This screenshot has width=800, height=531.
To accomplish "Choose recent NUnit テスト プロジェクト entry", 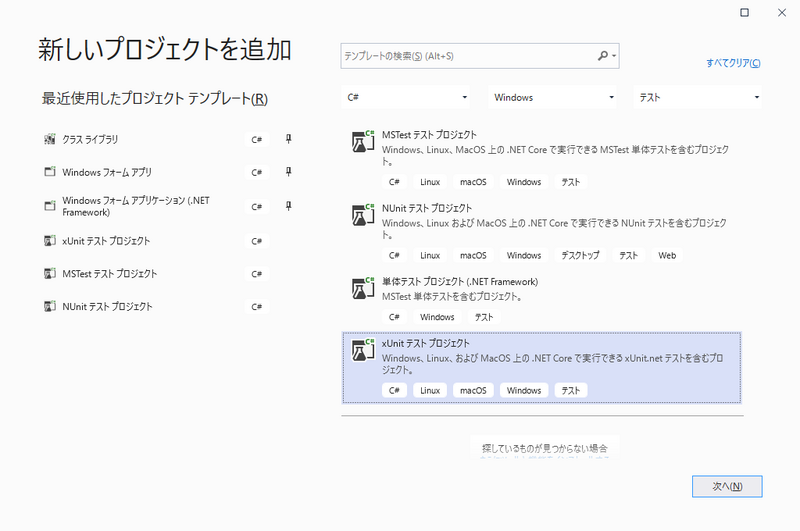I will pos(168,306).
